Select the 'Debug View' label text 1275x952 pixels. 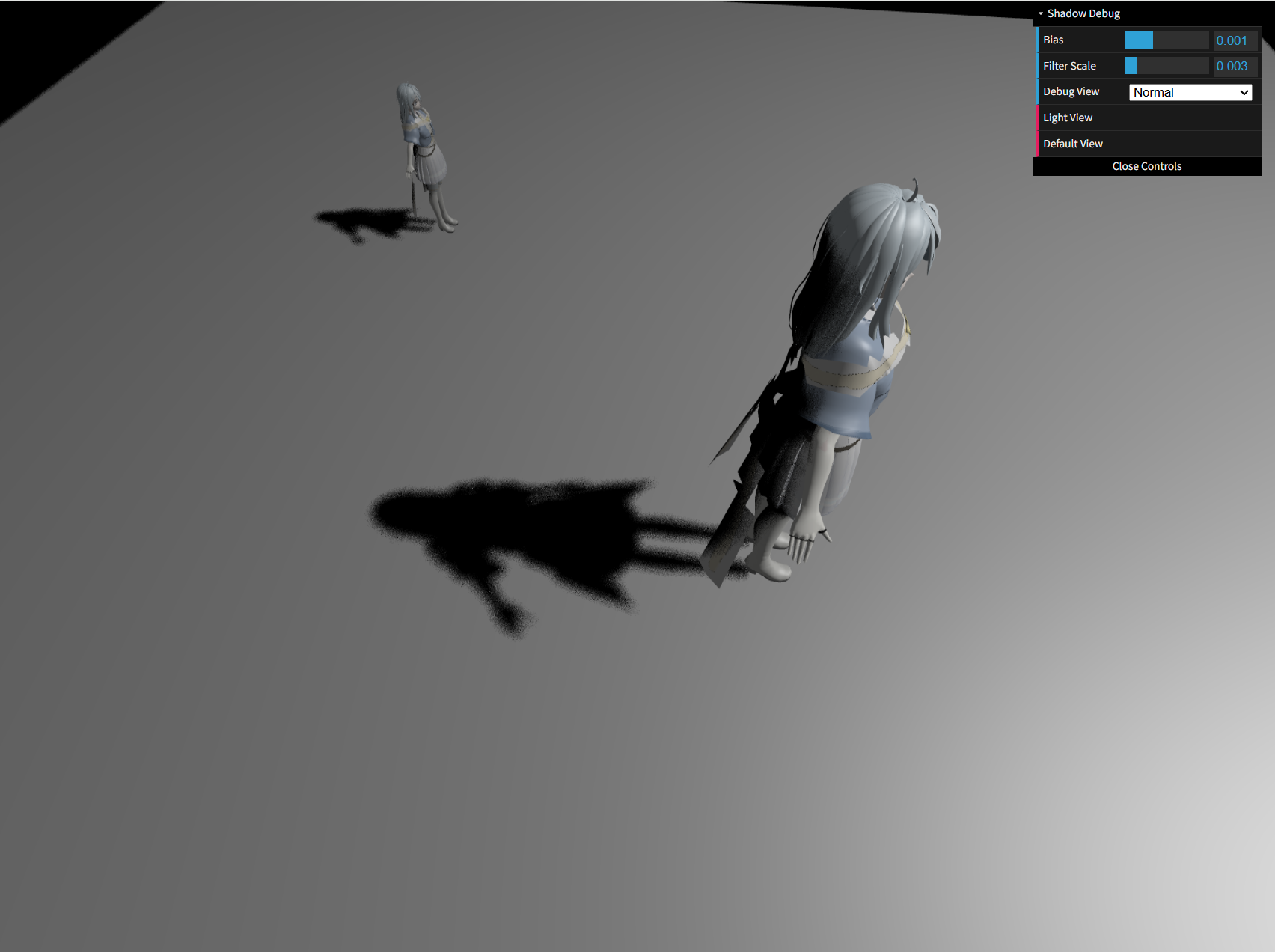point(1071,91)
